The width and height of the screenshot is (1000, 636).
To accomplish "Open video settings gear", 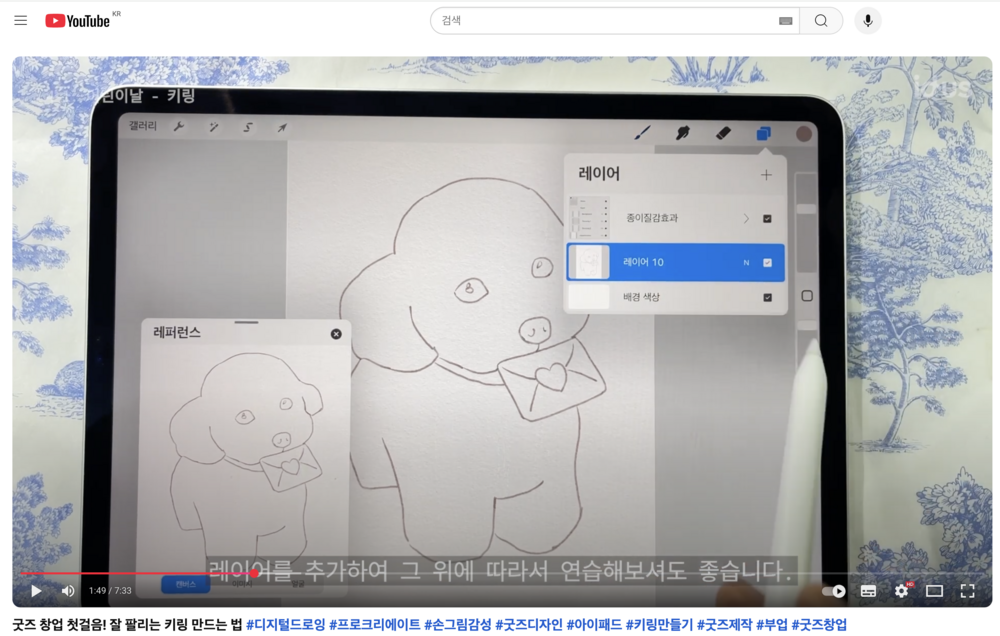I will pos(901,591).
